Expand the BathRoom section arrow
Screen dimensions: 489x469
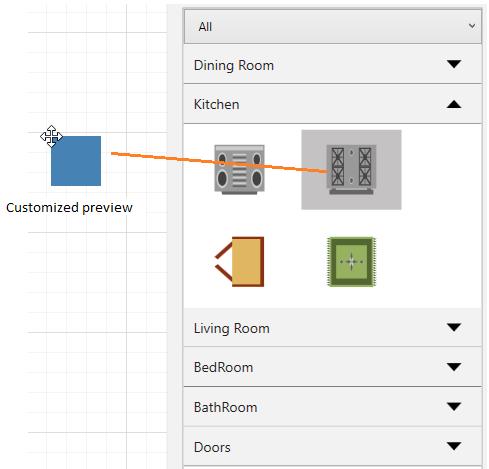[454, 407]
